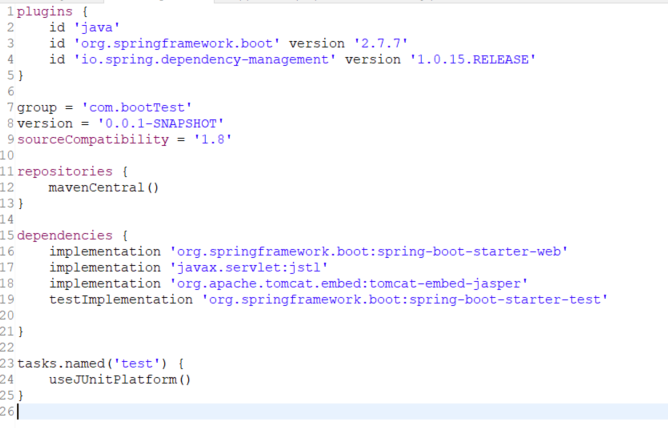Screen dimensions: 668x428
Task: Click the closing brace on line 21
Action: pos(20,332)
